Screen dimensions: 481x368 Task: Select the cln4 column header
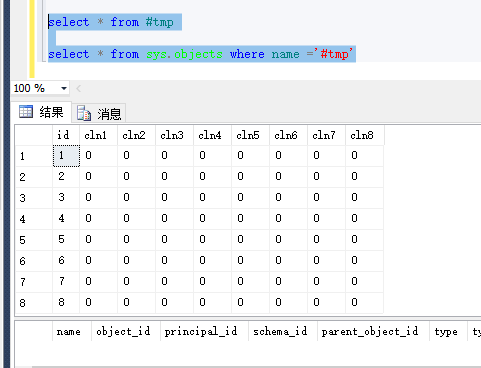coord(212,135)
